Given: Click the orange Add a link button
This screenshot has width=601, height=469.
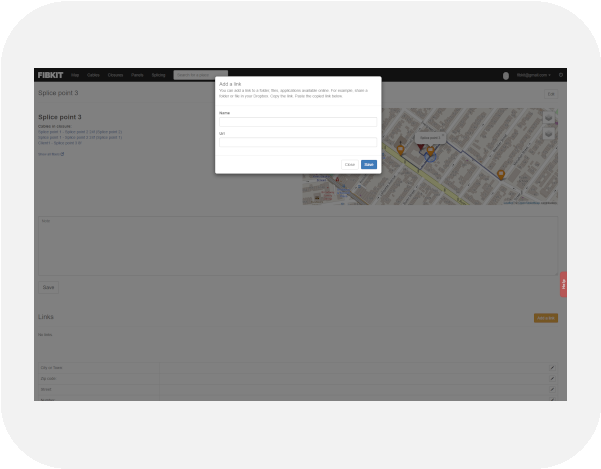Looking at the screenshot, I should (x=546, y=318).
